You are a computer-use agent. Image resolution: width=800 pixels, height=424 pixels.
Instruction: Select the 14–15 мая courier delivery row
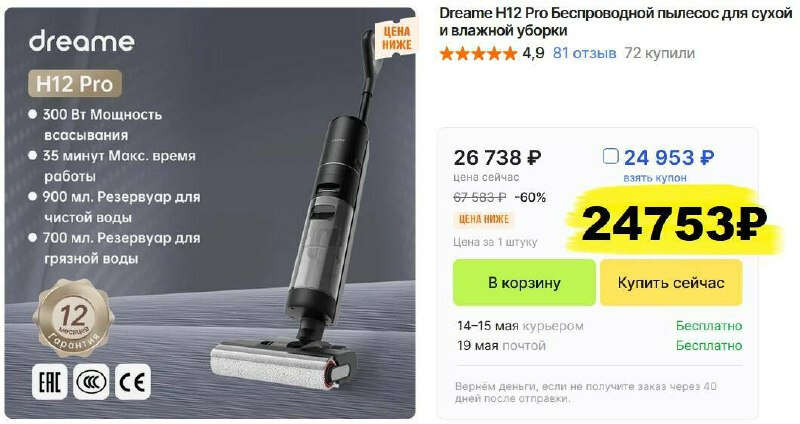point(599,326)
